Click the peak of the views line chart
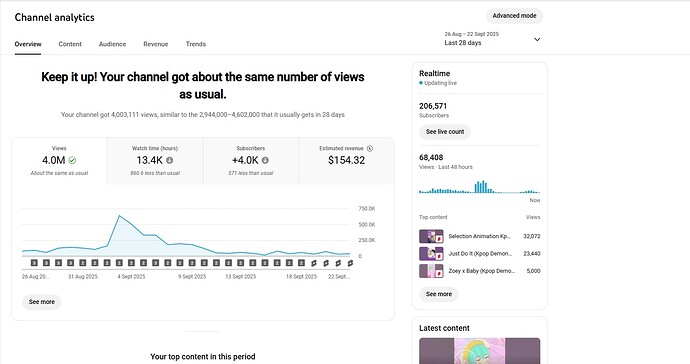Viewport: 690px width, 364px height. tap(119, 216)
